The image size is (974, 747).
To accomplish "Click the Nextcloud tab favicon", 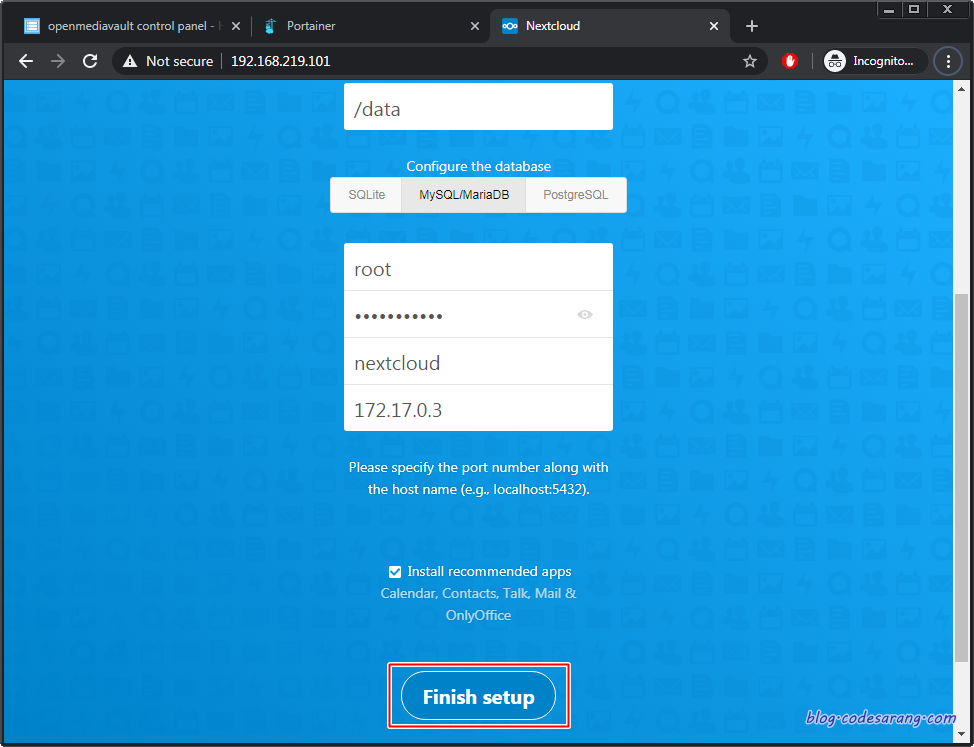I will coord(510,26).
